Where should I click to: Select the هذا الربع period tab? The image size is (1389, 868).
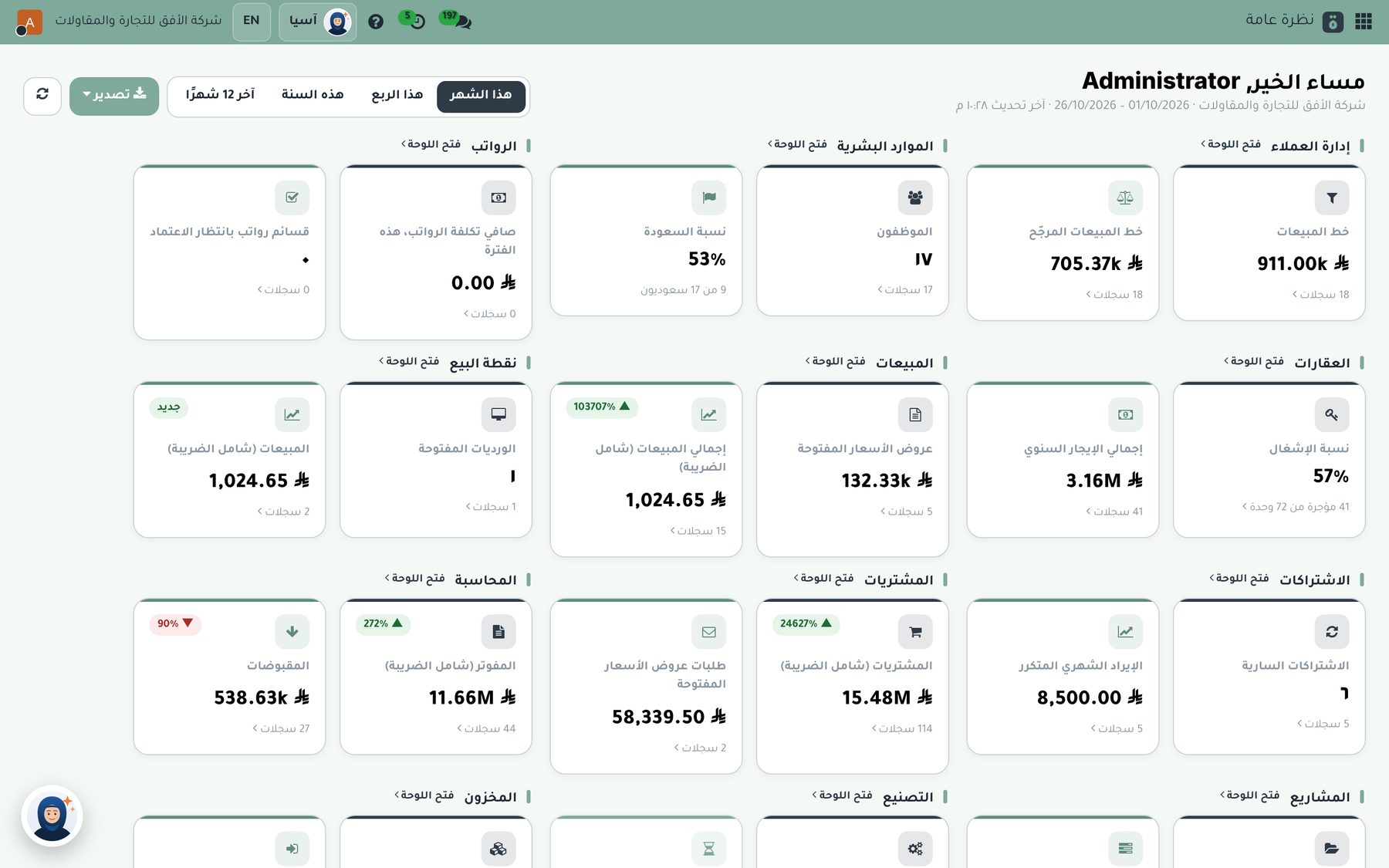pos(397,95)
